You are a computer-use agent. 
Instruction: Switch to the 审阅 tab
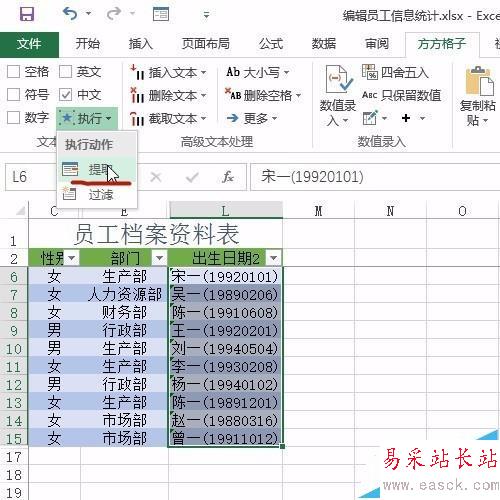click(x=377, y=44)
